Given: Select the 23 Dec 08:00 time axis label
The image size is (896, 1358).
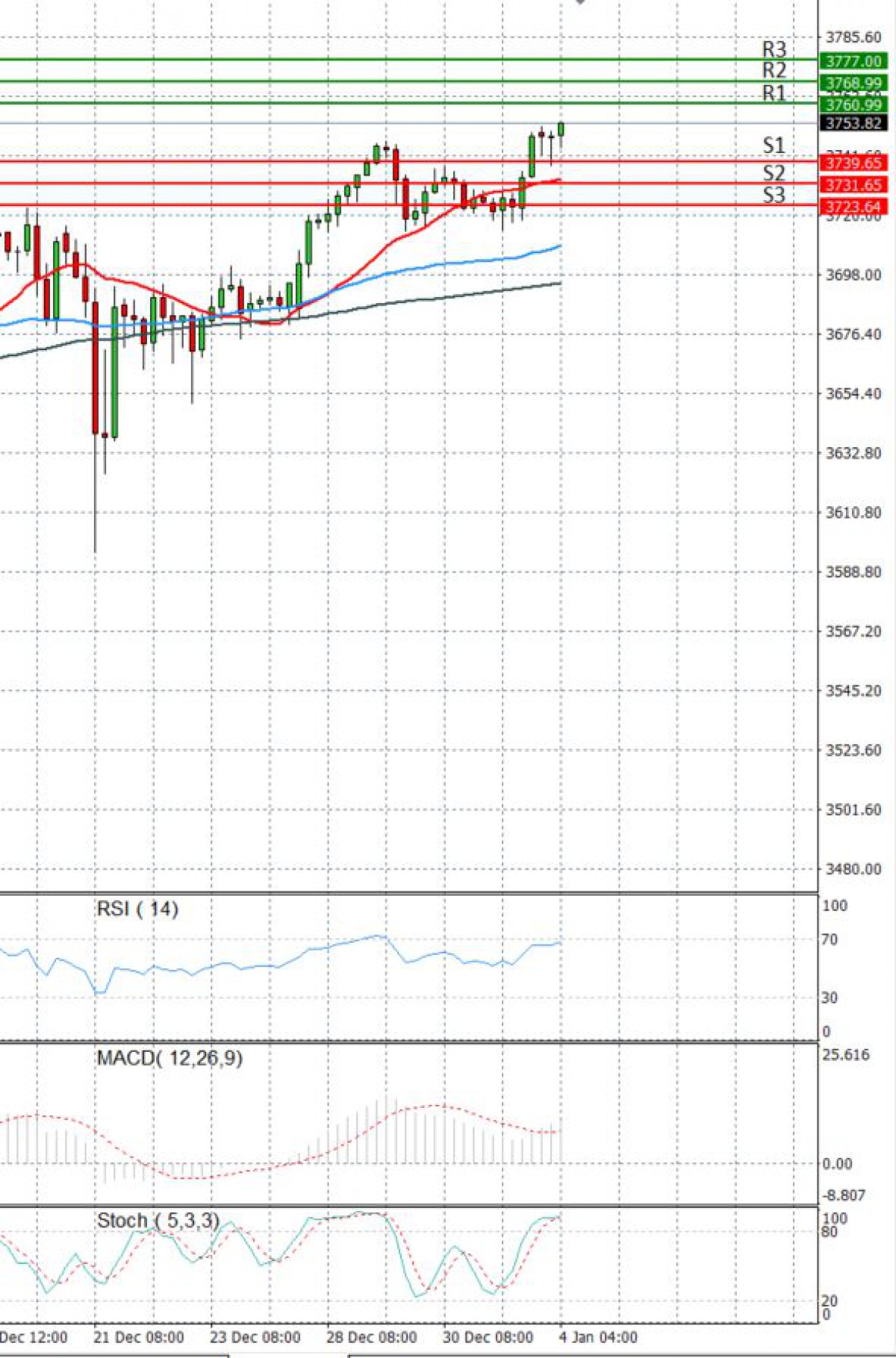Looking at the screenshot, I should pyautogui.click(x=255, y=1336).
